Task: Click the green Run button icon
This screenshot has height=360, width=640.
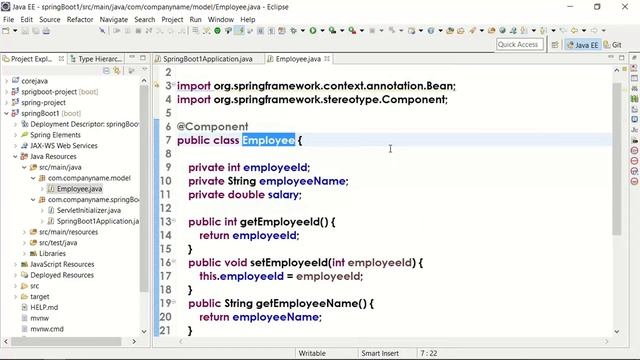Action: 313,31
